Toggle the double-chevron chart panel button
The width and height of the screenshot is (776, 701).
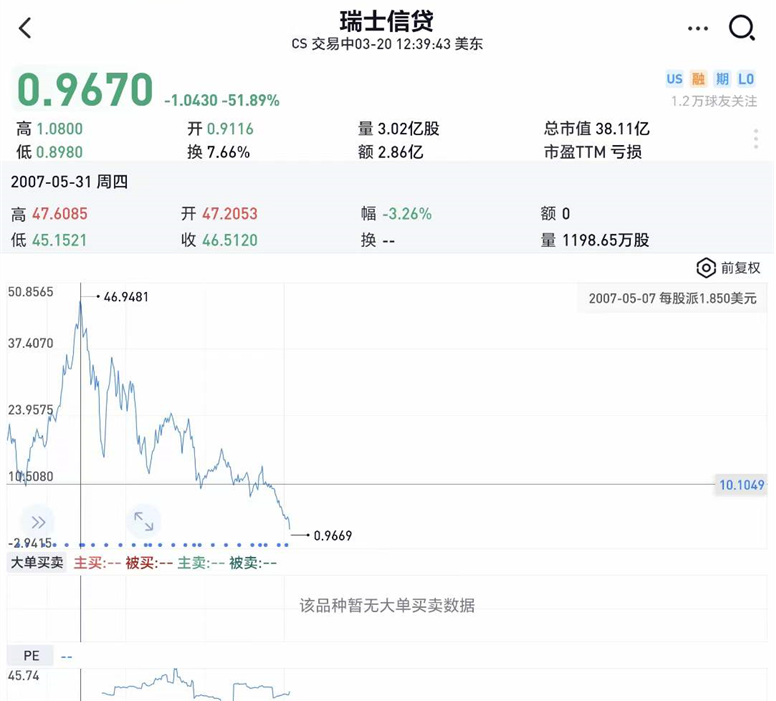(x=38, y=522)
